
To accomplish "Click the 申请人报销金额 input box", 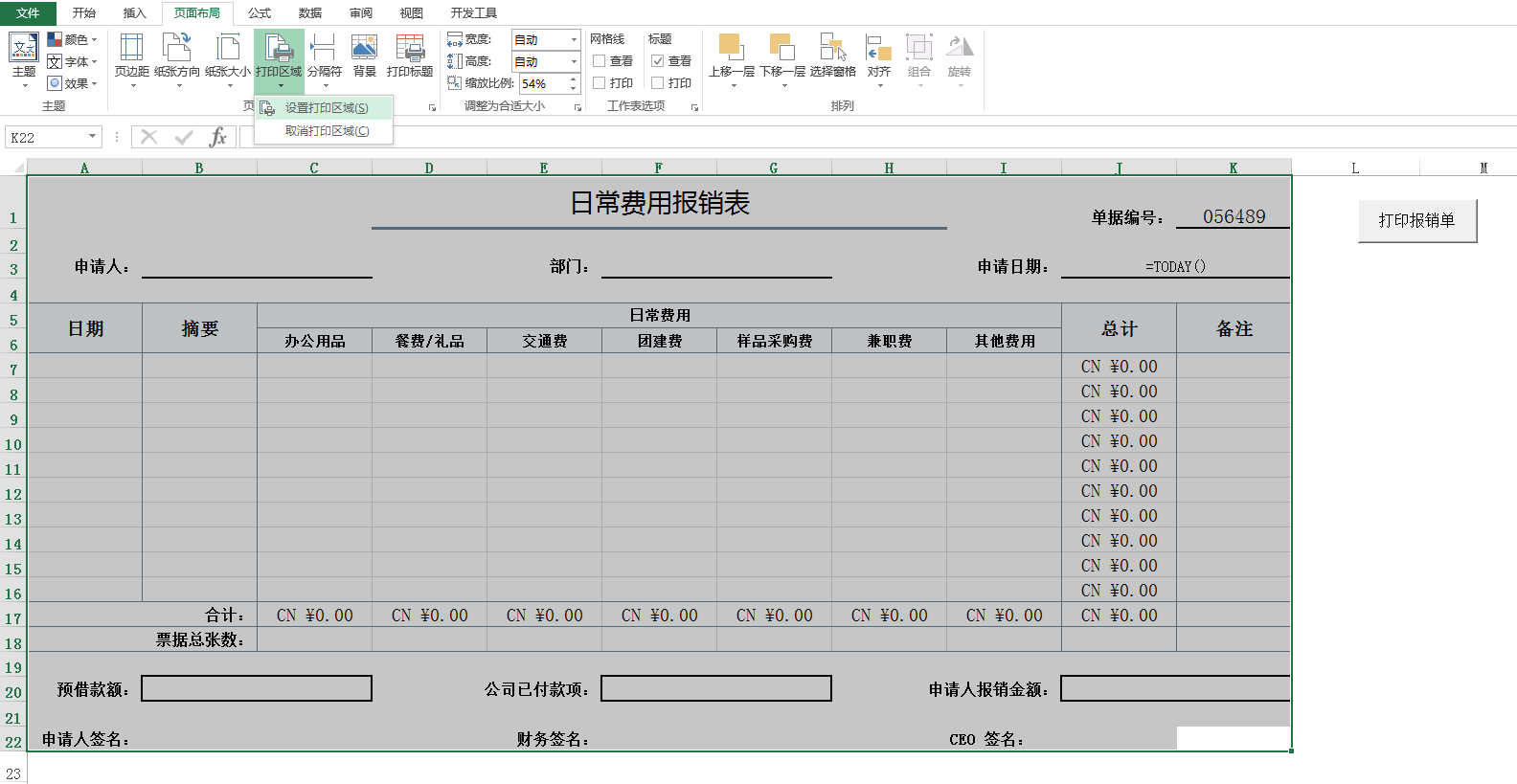I will pos(1175,688).
